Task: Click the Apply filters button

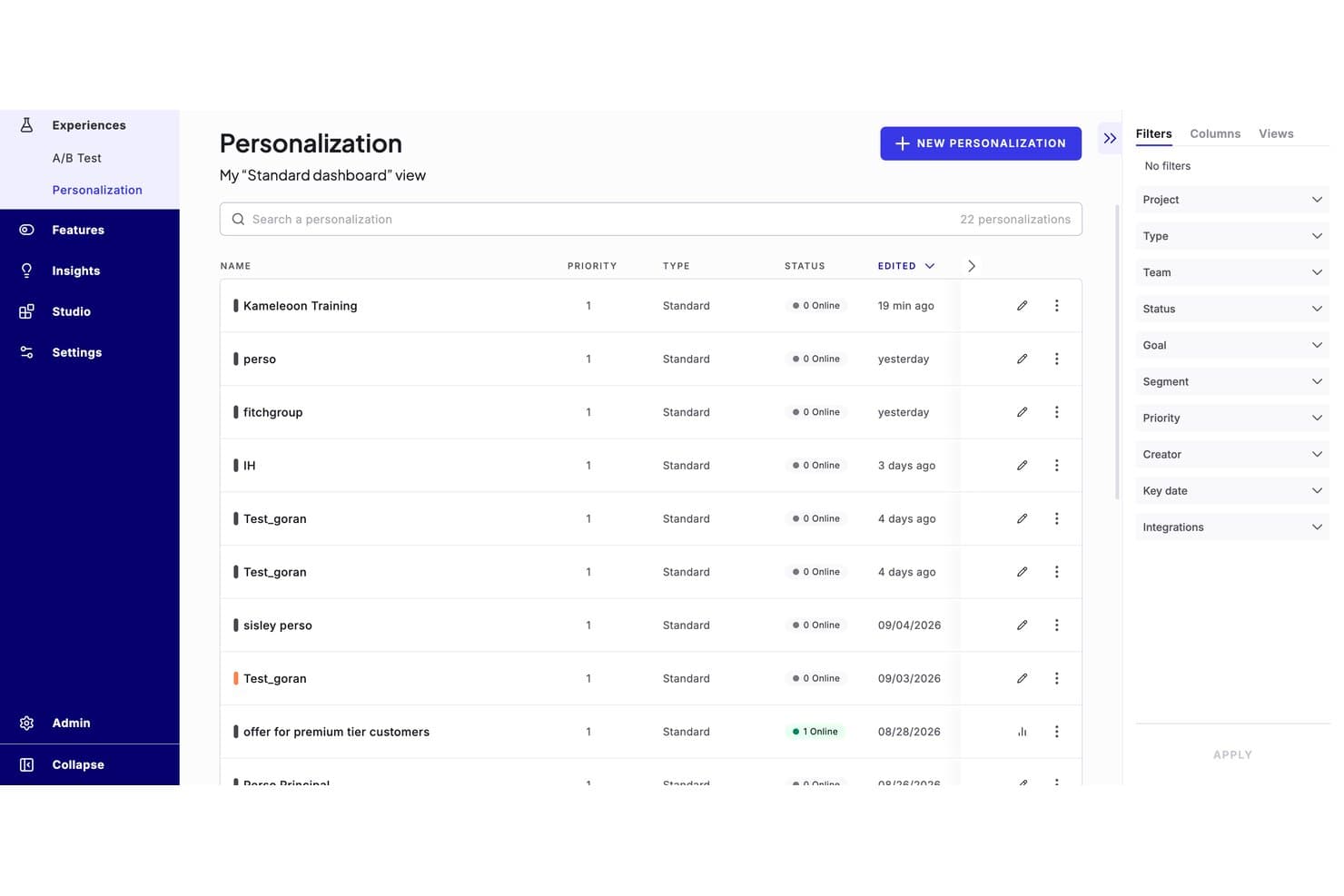Action: [1232, 754]
